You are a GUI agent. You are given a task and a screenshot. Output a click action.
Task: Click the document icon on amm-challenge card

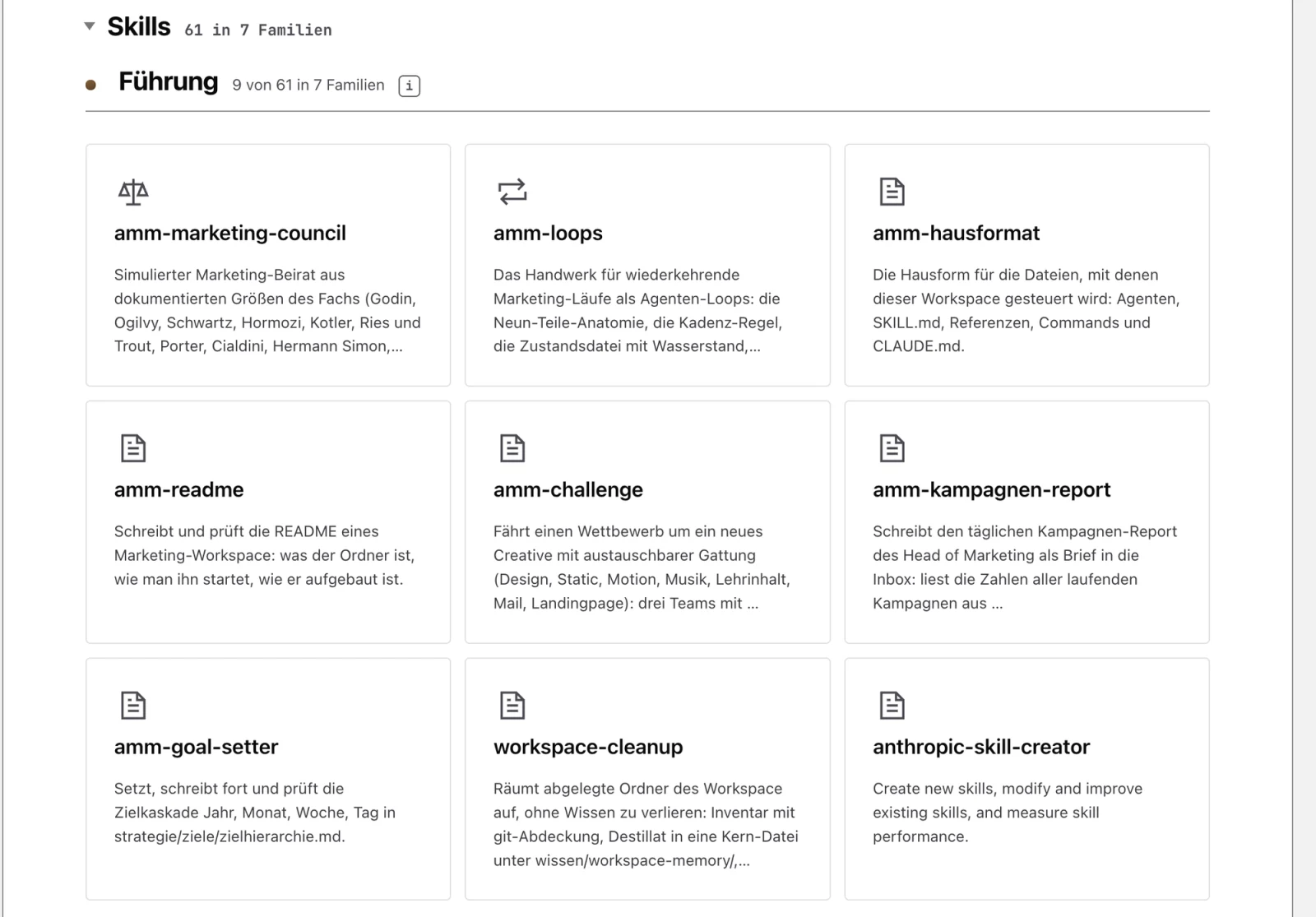[512, 448]
